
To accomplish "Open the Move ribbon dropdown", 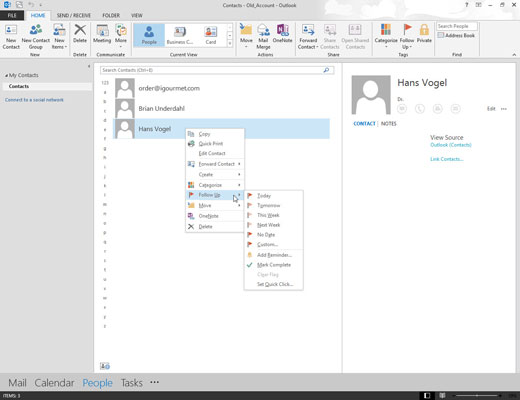I will pos(246,36).
